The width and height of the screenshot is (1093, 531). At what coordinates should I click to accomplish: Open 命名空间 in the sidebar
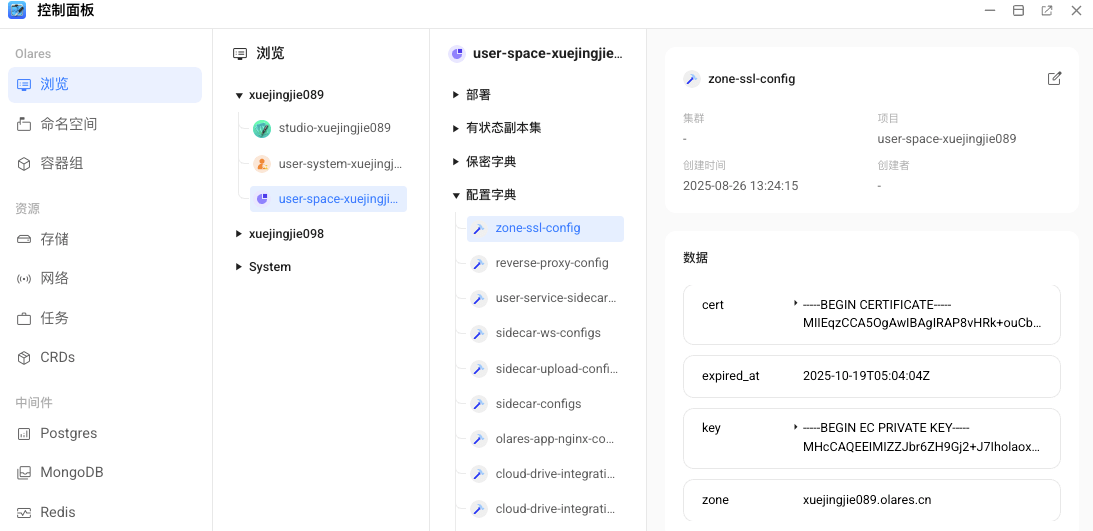click(68, 125)
